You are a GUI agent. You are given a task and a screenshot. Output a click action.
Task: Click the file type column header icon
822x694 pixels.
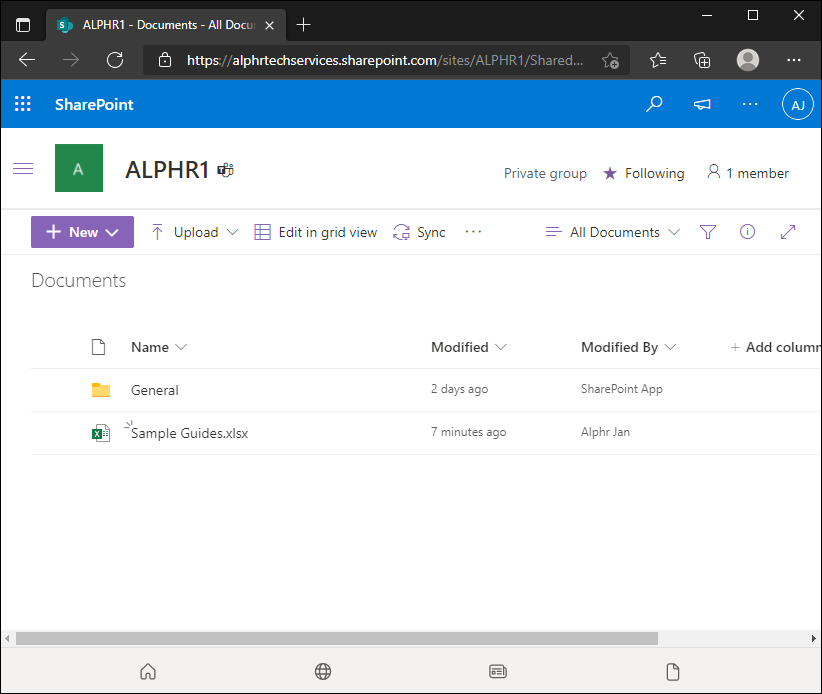tap(99, 347)
